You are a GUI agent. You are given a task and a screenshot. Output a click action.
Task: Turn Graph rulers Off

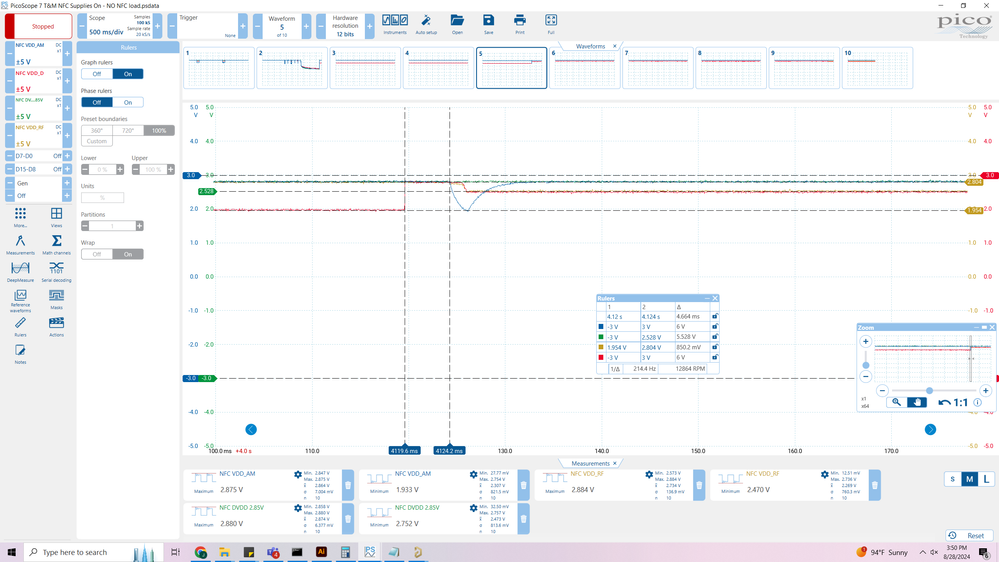pyautogui.click(x=97, y=74)
